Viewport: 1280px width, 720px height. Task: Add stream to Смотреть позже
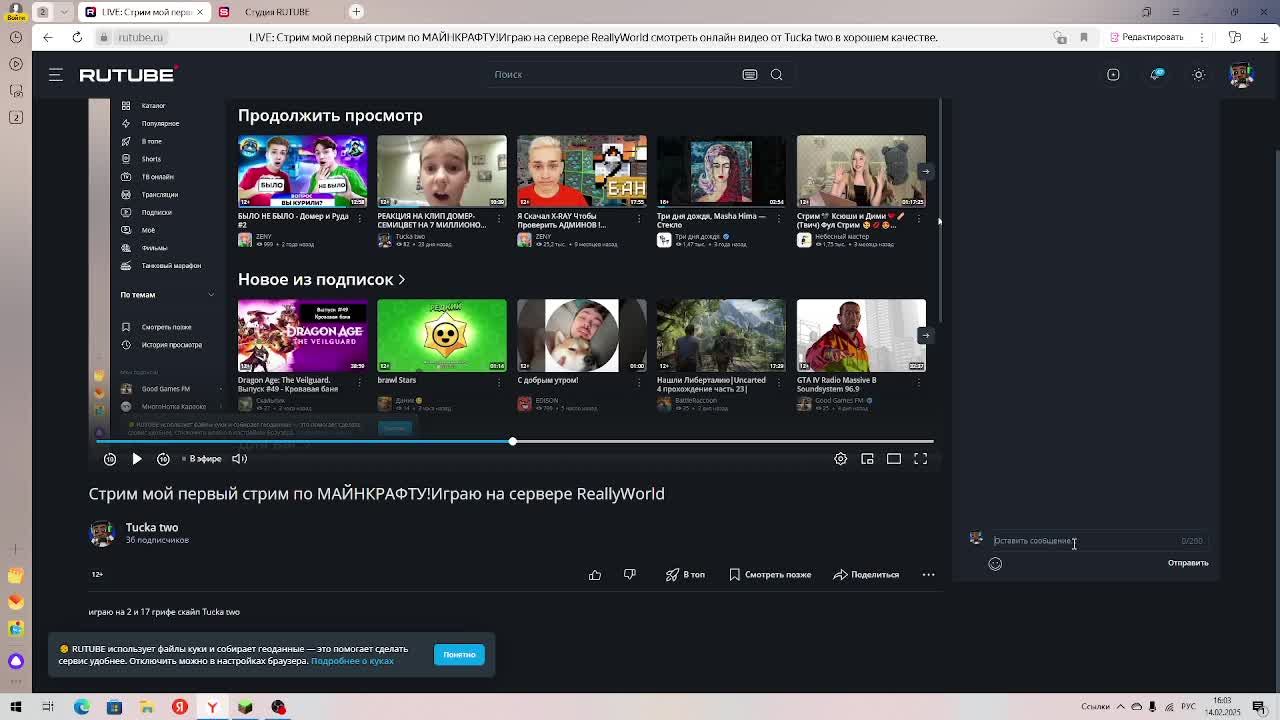(770, 575)
